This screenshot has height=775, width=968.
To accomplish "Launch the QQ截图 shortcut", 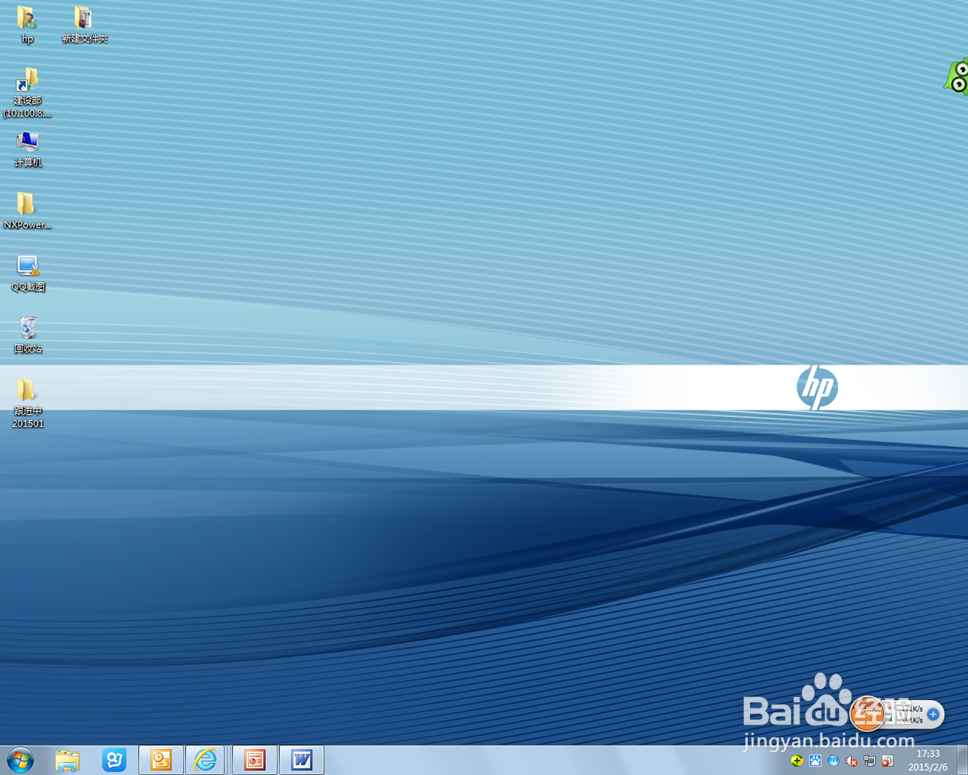I will pyautogui.click(x=28, y=273).
